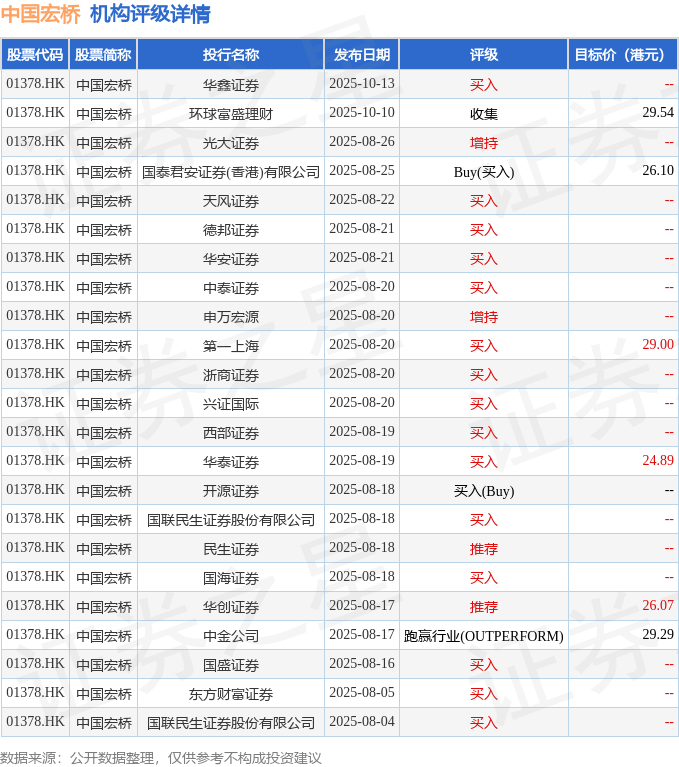
Task: Select the 中泰证券 cell
Action: click(231, 288)
